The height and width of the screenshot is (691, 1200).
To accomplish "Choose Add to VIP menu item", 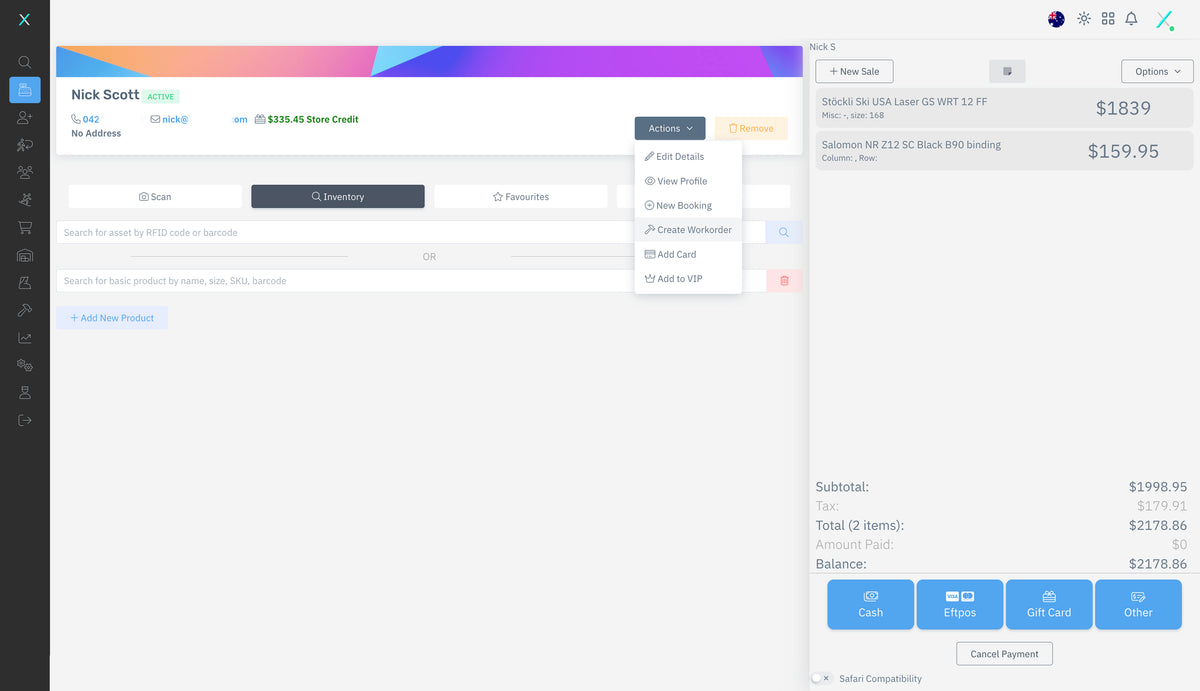I will click(x=680, y=279).
